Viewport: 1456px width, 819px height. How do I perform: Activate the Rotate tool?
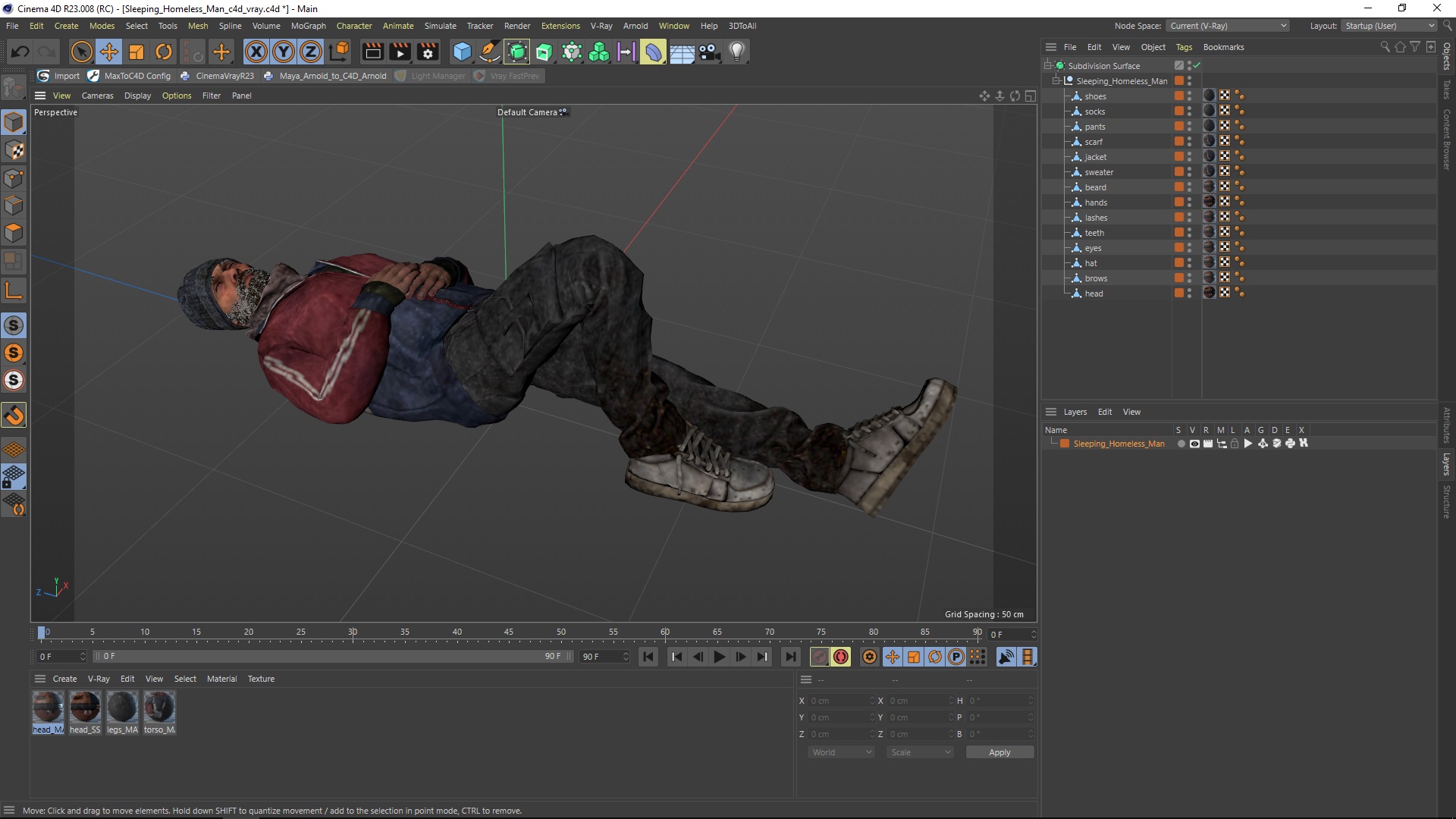[x=164, y=52]
